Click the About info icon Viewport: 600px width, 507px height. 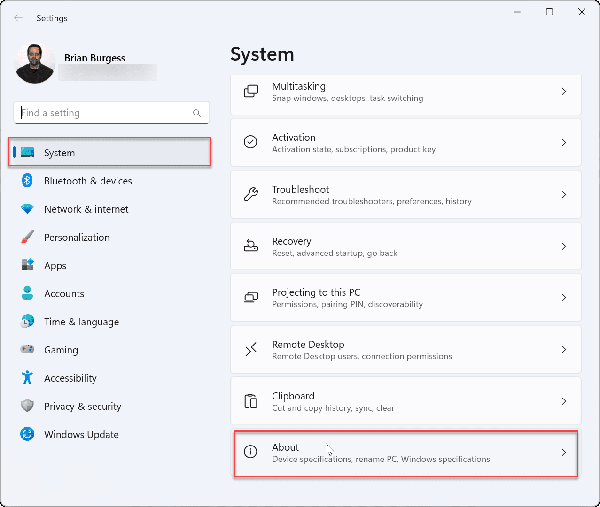[251, 452]
